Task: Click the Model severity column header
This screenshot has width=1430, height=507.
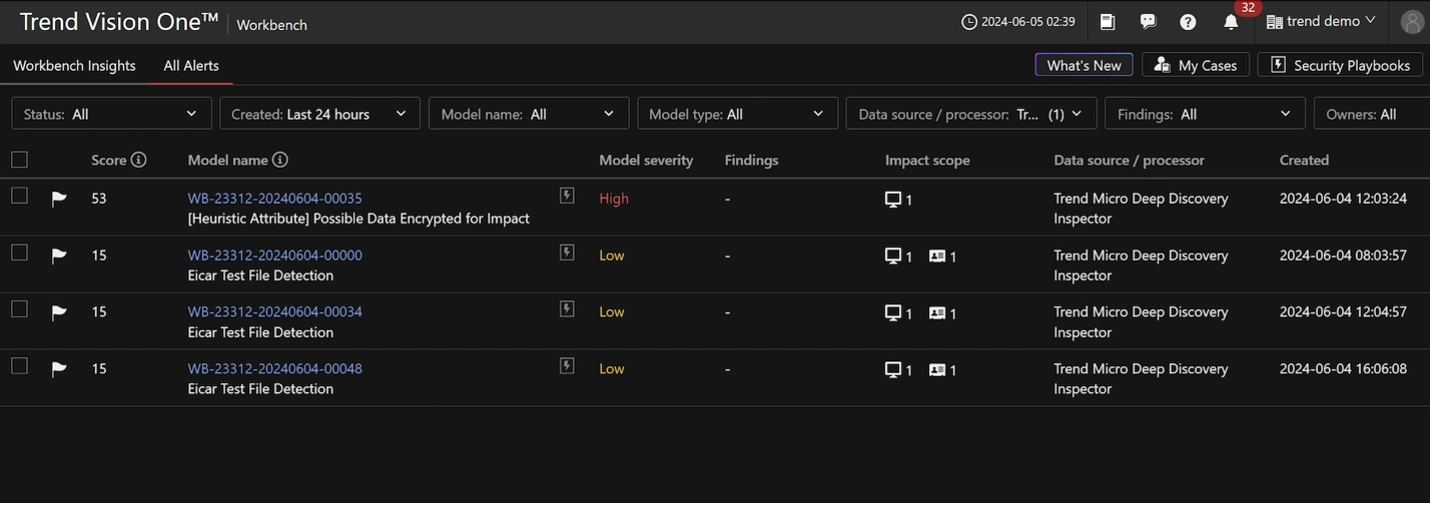Action: pos(646,160)
